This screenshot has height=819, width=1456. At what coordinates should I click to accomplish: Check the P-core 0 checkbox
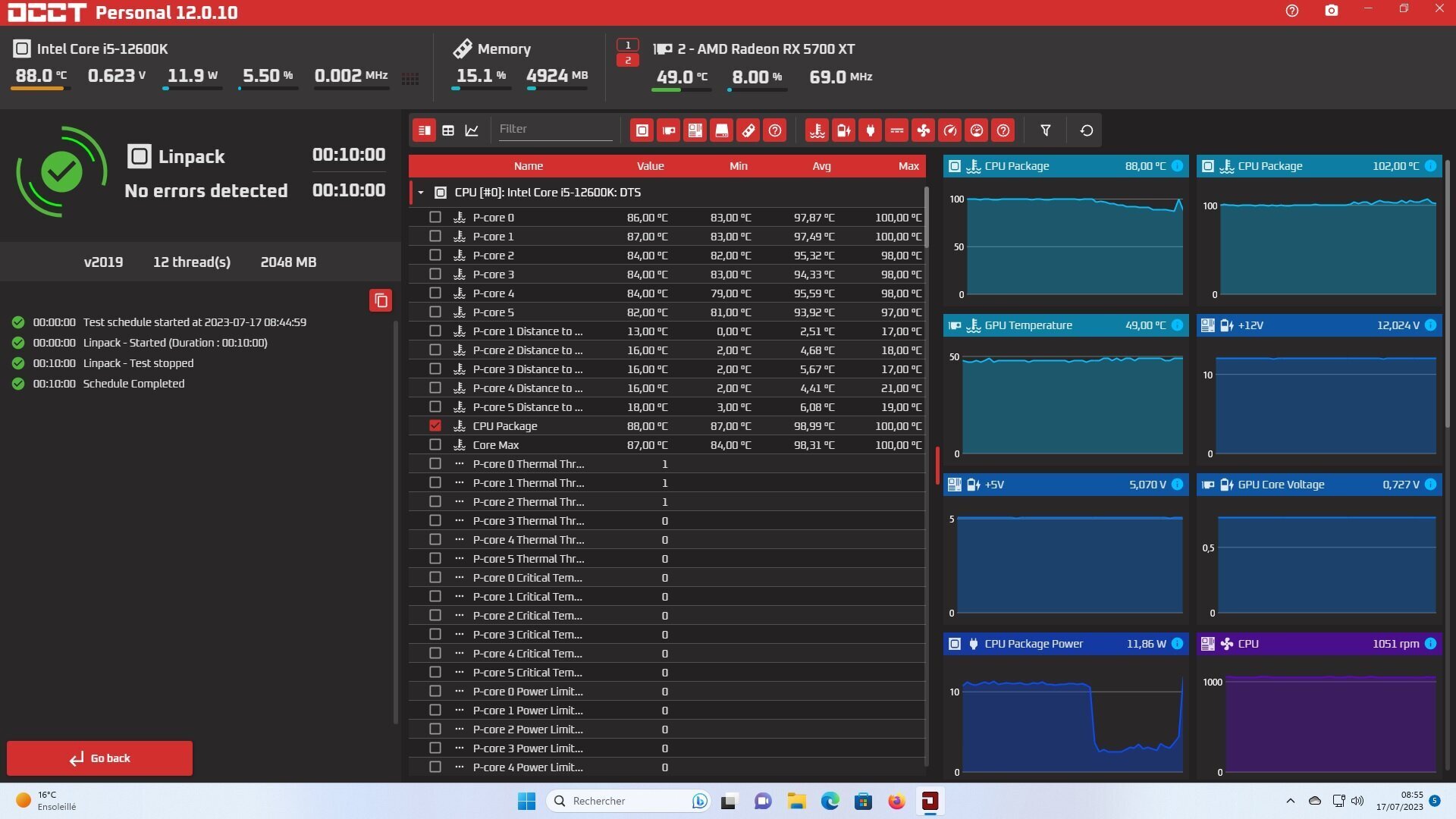pyautogui.click(x=435, y=217)
